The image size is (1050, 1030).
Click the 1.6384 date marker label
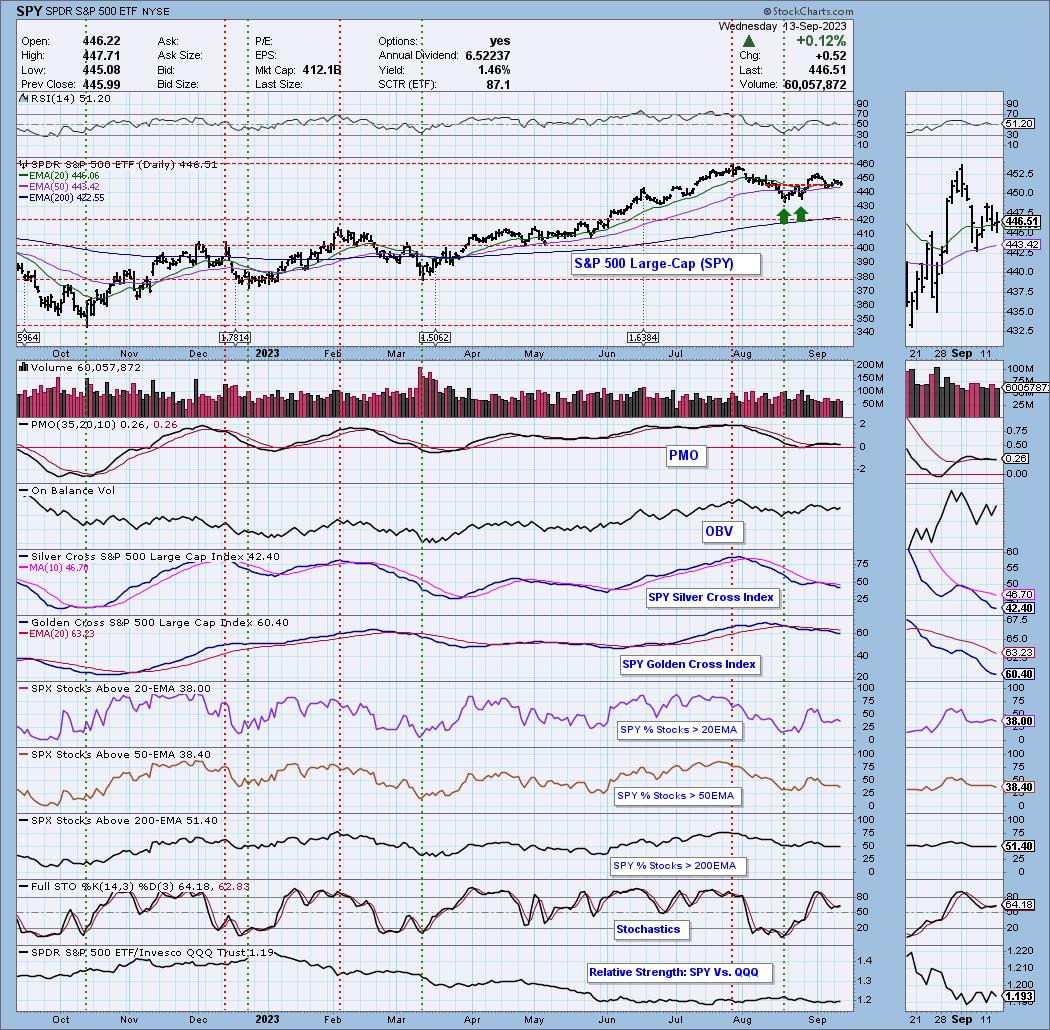point(643,338)
